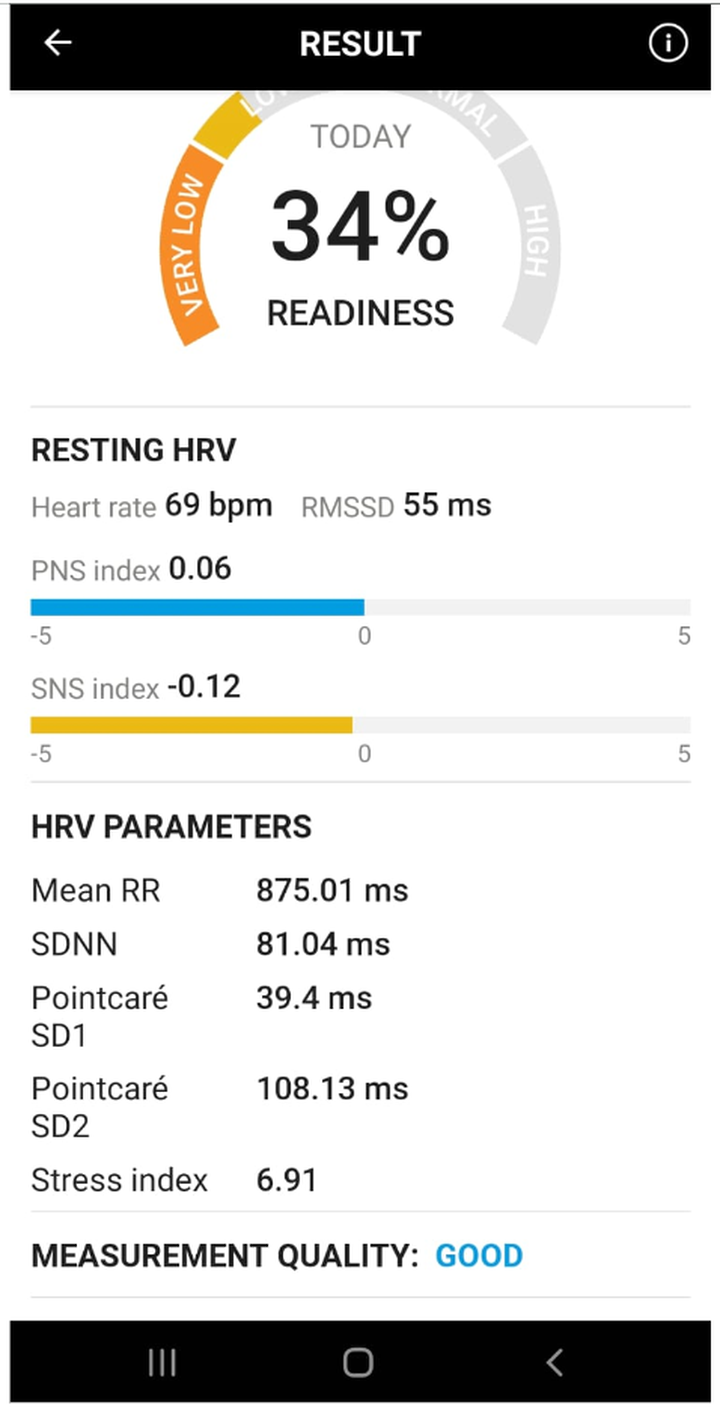
Task: Tap the VERY LOW gauge segment
Action: (187, 245)
